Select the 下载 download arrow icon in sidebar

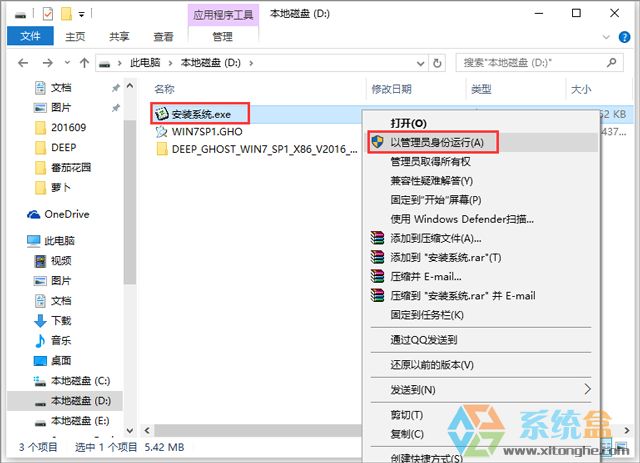point(40,320)
